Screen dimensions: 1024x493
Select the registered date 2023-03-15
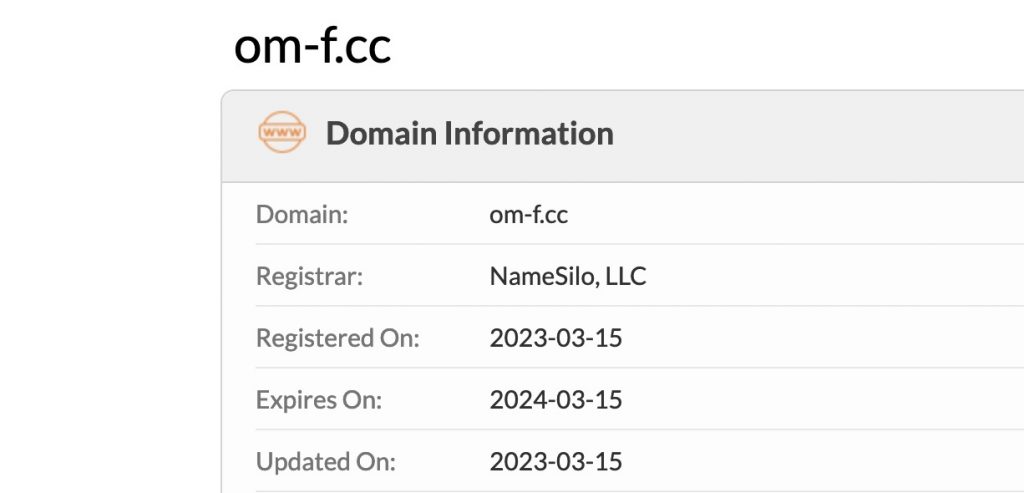[x=556, y=338]
